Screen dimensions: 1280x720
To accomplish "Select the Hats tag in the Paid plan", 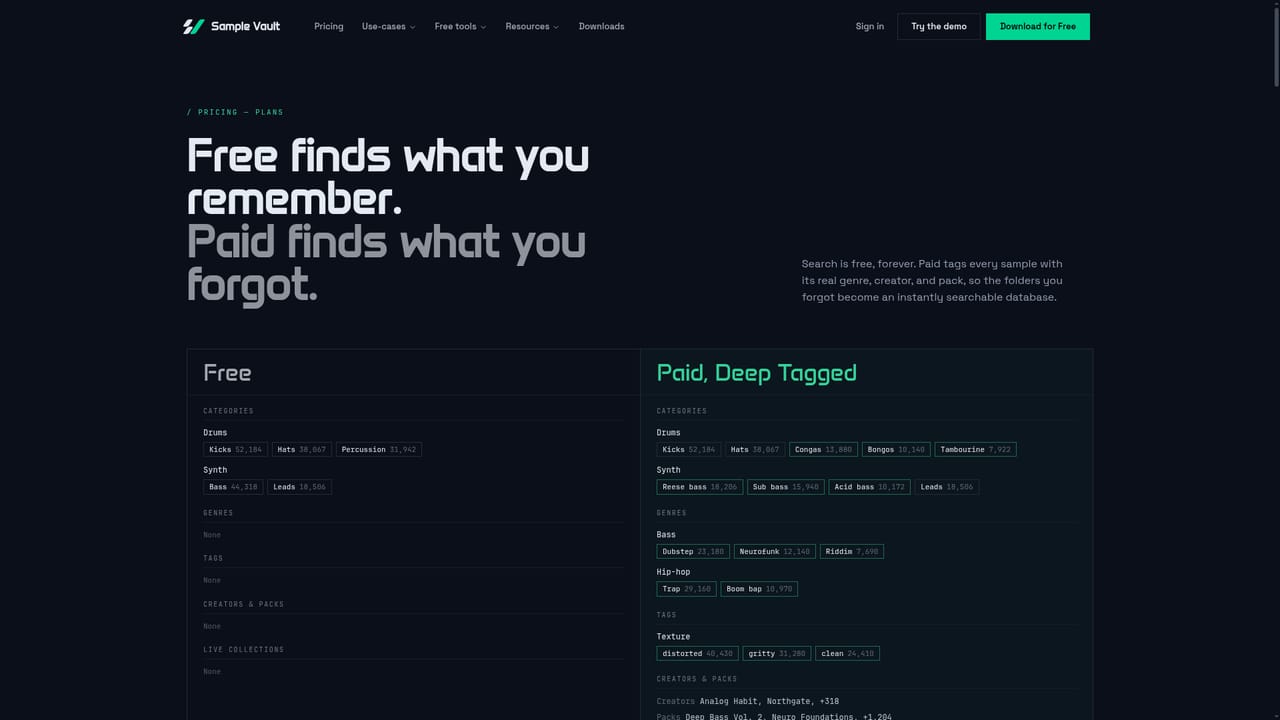I will tap(755, 450).
